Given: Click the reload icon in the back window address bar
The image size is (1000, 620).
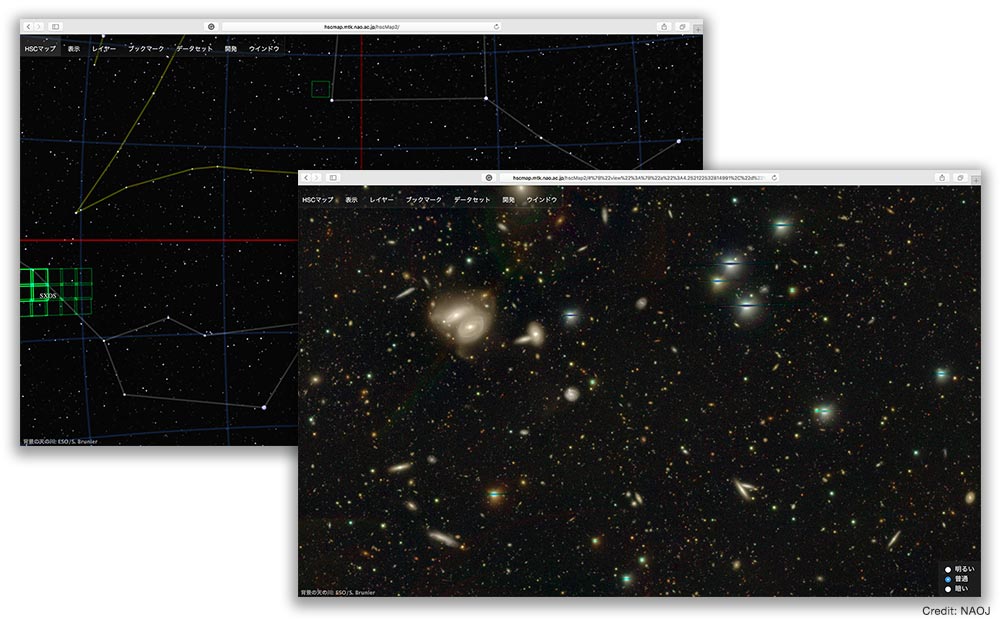Looking at the screenshot, I should coord(496,26).
